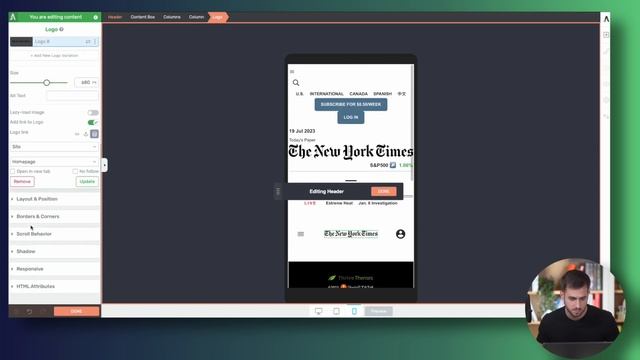Click the Remove button
This screenshot has height=360, width=640.
pyautogui.click(x=22, y=182)
